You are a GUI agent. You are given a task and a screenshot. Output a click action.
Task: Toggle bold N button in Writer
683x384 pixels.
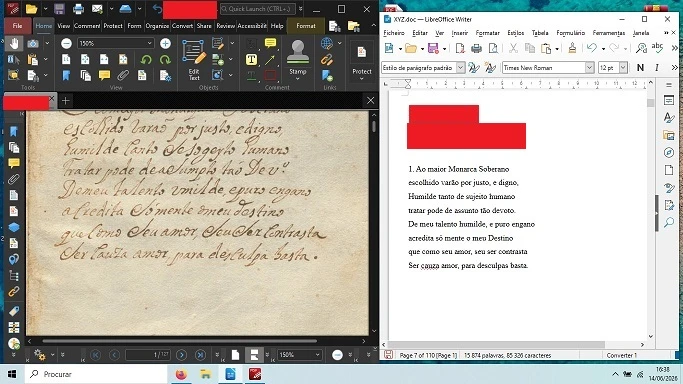click(640, 67)
